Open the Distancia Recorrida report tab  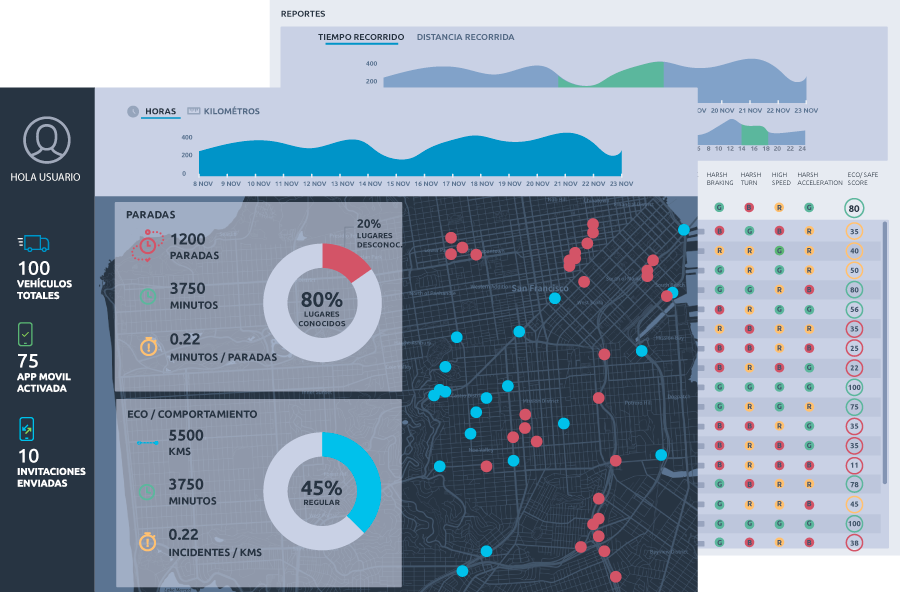click(465, 37)
